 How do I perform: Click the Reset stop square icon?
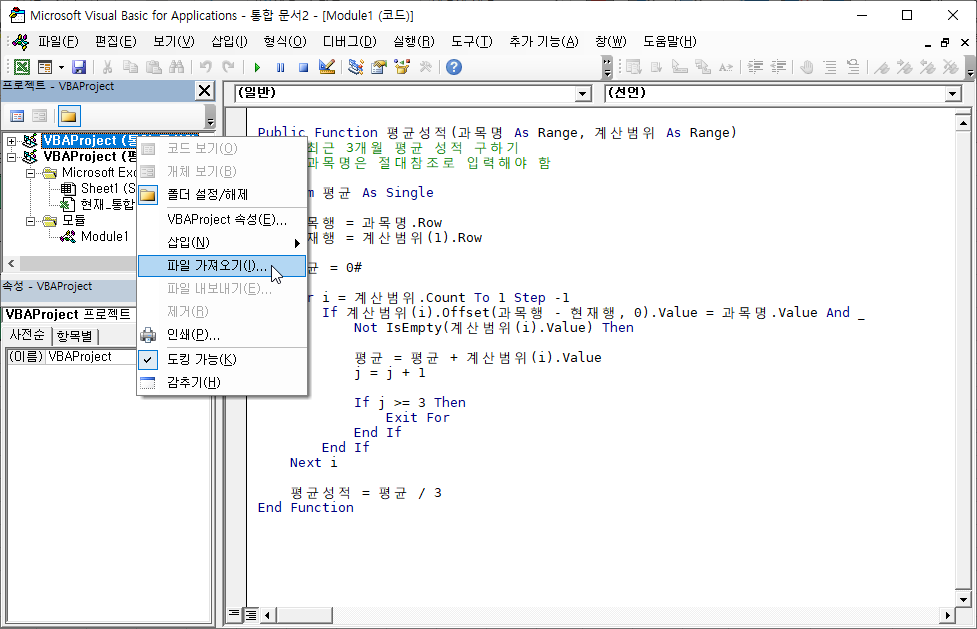[x=303, y=67]
